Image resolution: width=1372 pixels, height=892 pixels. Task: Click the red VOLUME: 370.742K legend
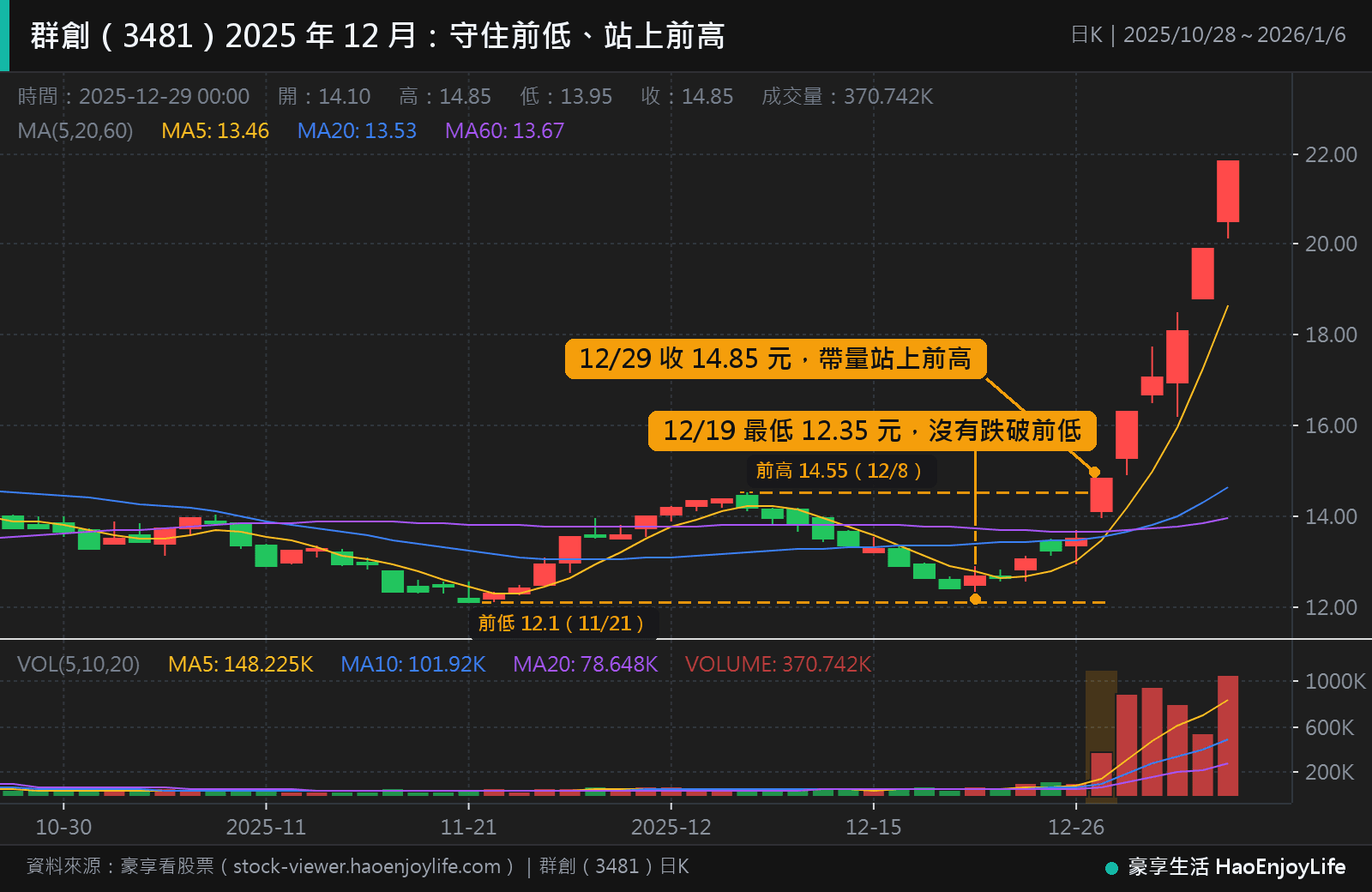point(778,664)
